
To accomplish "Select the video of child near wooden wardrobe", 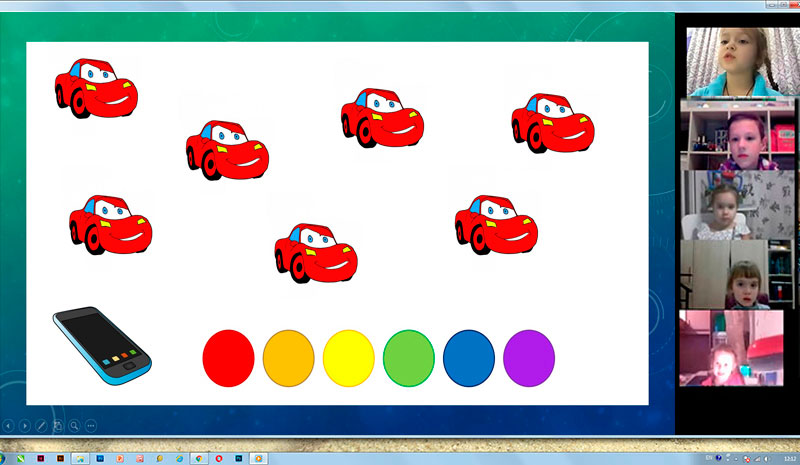I will click(x=737, y=275).
